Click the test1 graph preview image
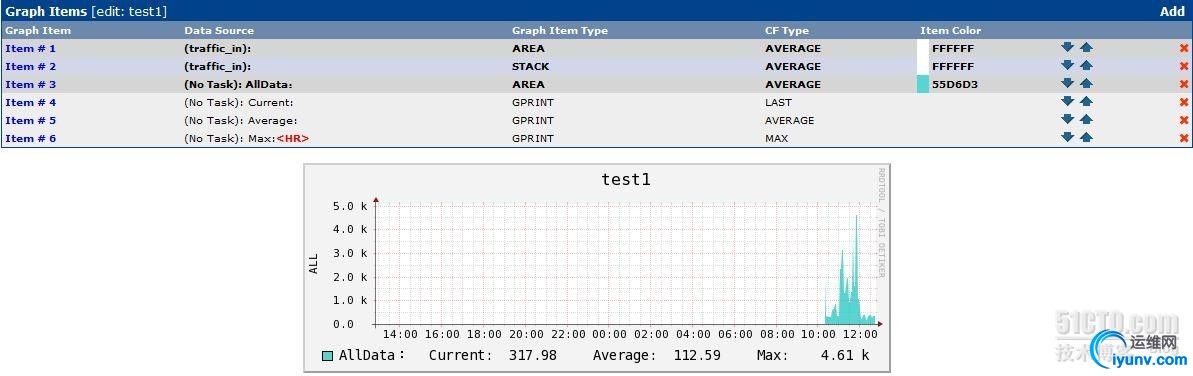1193x376 pixels. tap(596, 268)
